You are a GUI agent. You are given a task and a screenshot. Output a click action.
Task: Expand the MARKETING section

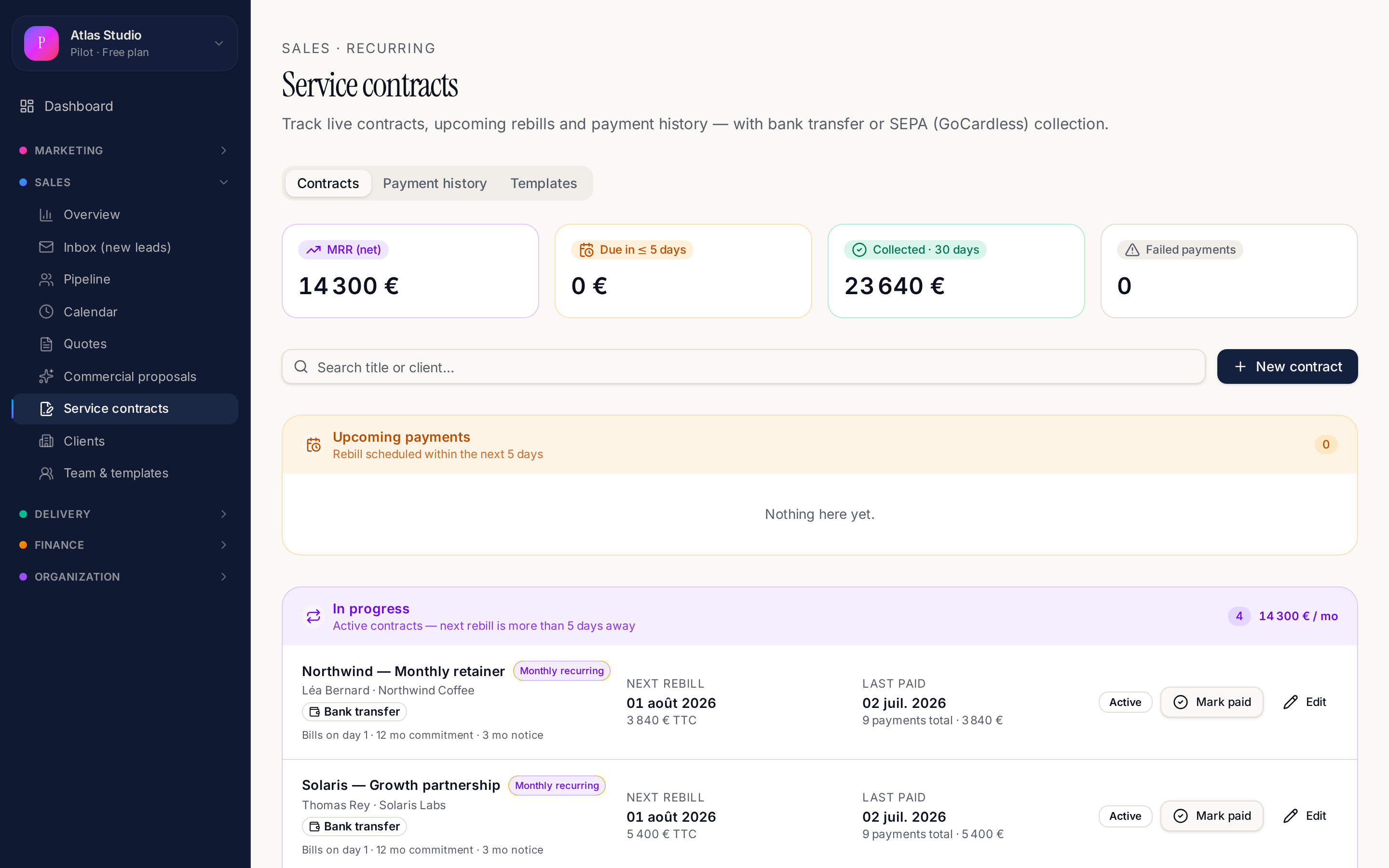click(x=125, y=150)
